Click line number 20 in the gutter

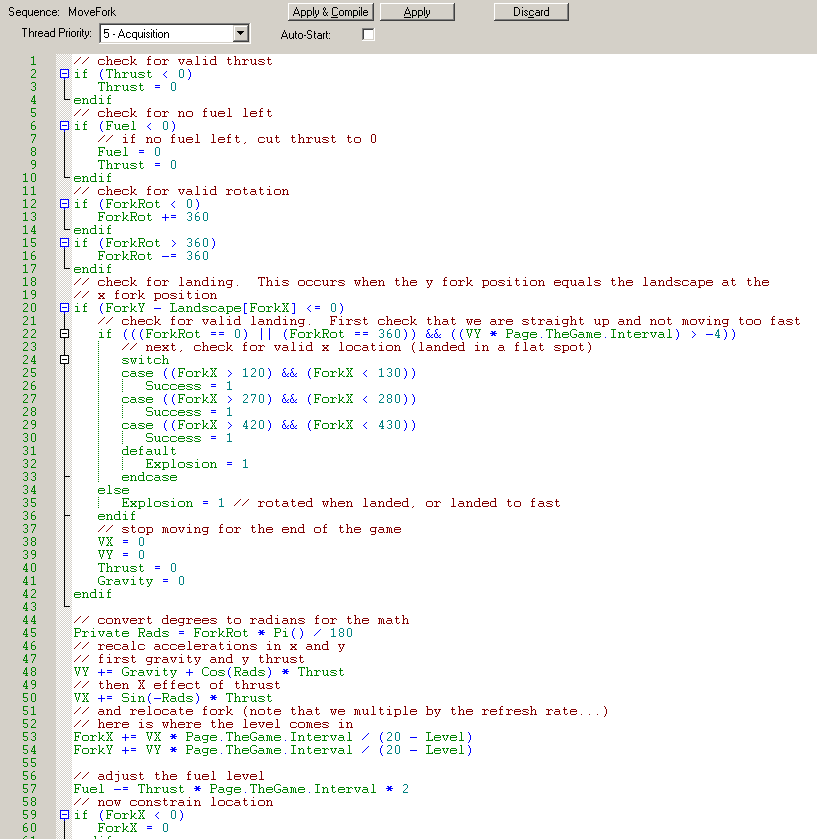(x=30, y=308)
